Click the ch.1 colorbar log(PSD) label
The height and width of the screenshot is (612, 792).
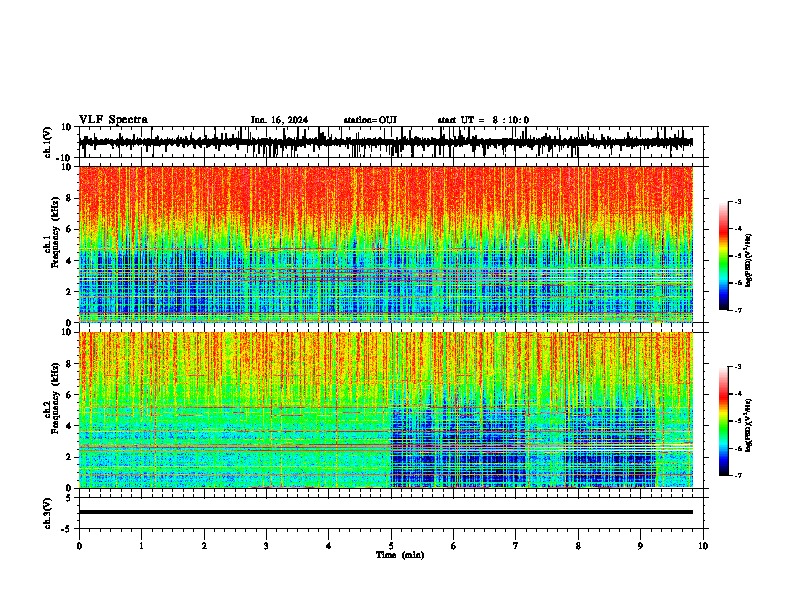coord(749,261)
